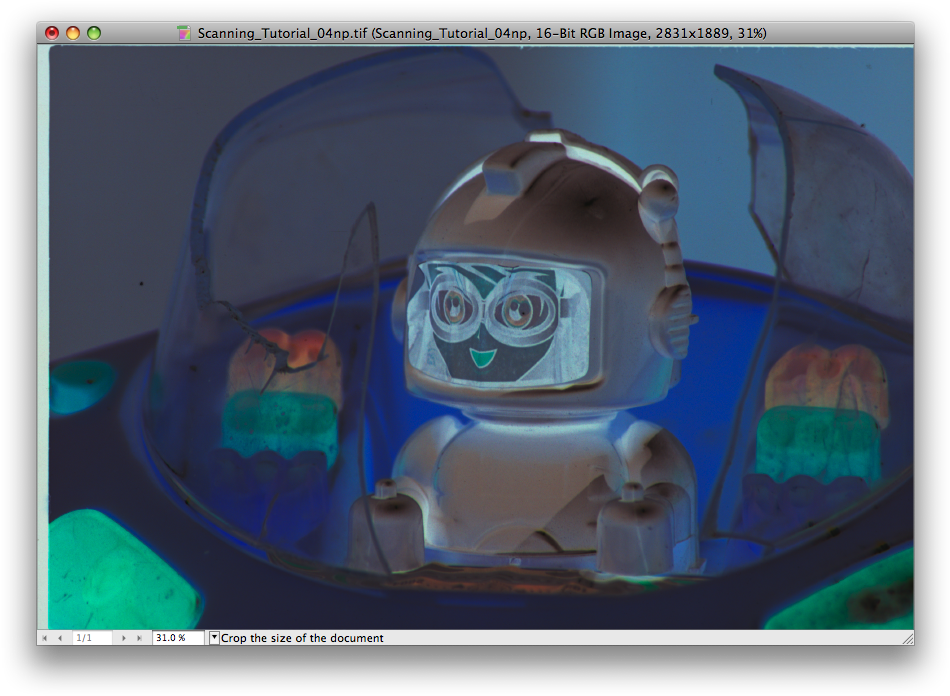
Task: Skip to the last page arrow
Action: pyautogui.click(x=138, y=637)
